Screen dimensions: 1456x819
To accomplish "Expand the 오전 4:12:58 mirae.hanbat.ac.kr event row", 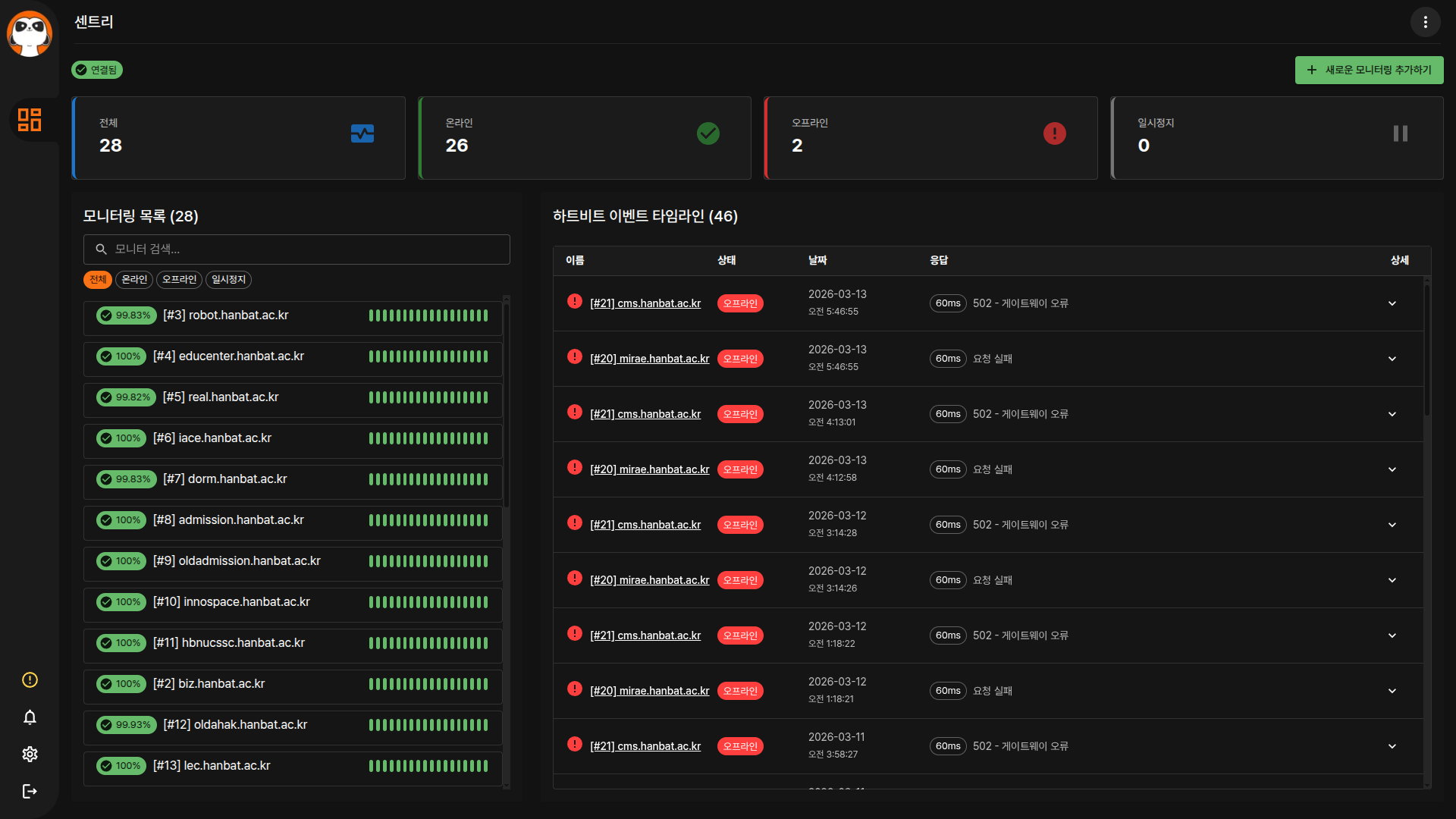I will 1392,469.
